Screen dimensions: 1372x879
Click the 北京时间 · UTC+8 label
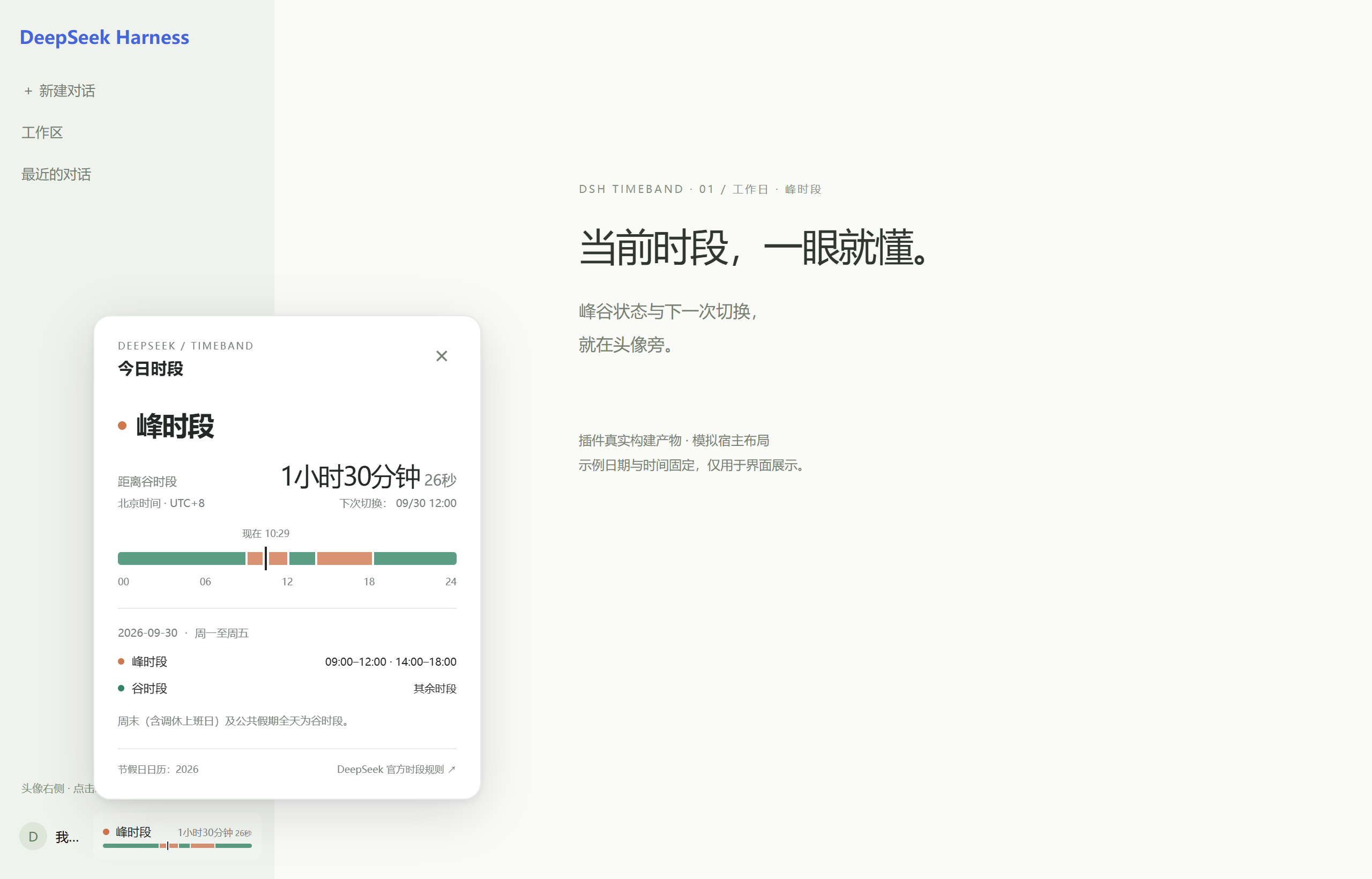[x=161, y=503]
